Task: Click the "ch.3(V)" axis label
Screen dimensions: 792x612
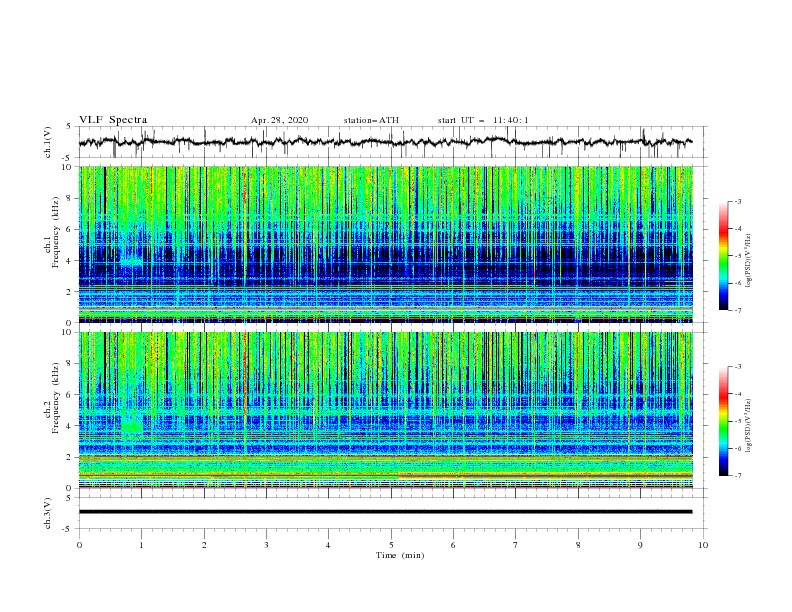Action: 48,513
